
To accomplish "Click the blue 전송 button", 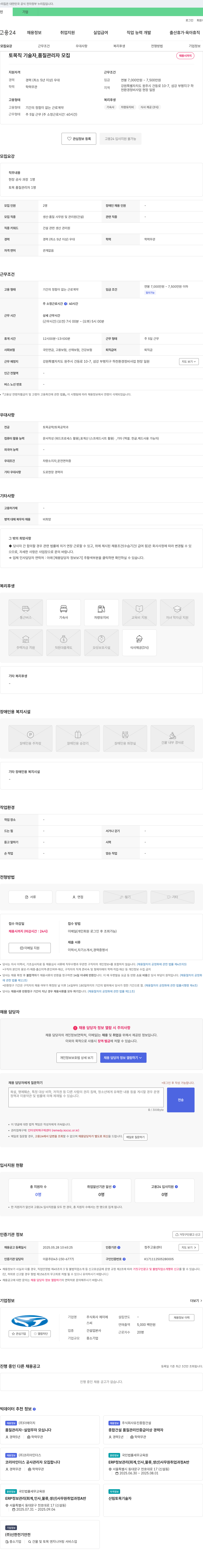I will click(x=181, y=1100).
